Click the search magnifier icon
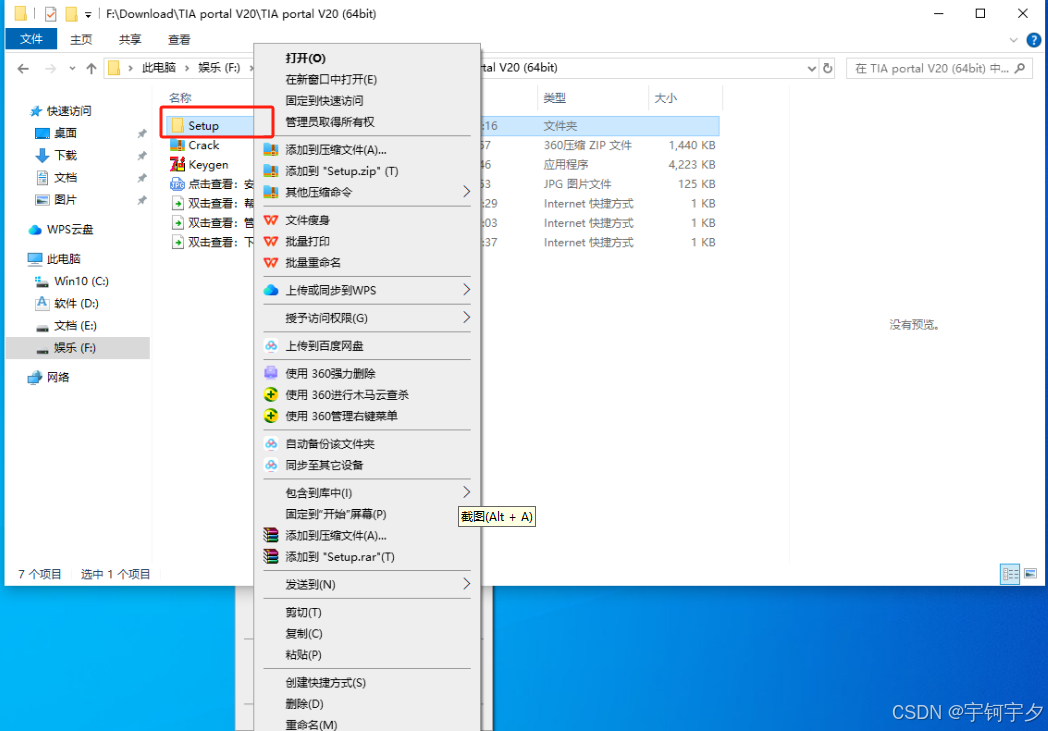The image size is (1048, 731). pyautogui.click(x=1019, y=68)
